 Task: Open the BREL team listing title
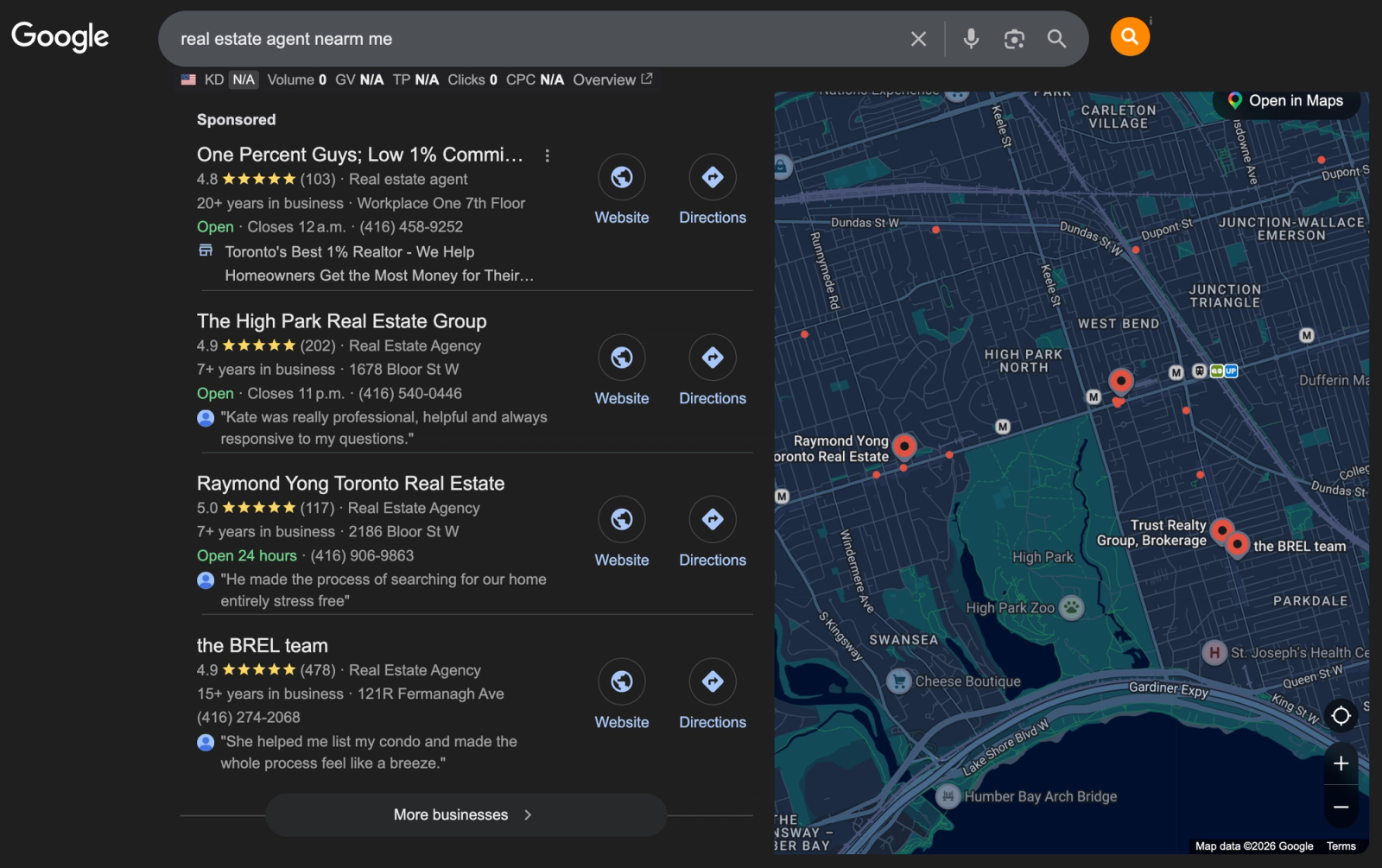coord(263,646)
